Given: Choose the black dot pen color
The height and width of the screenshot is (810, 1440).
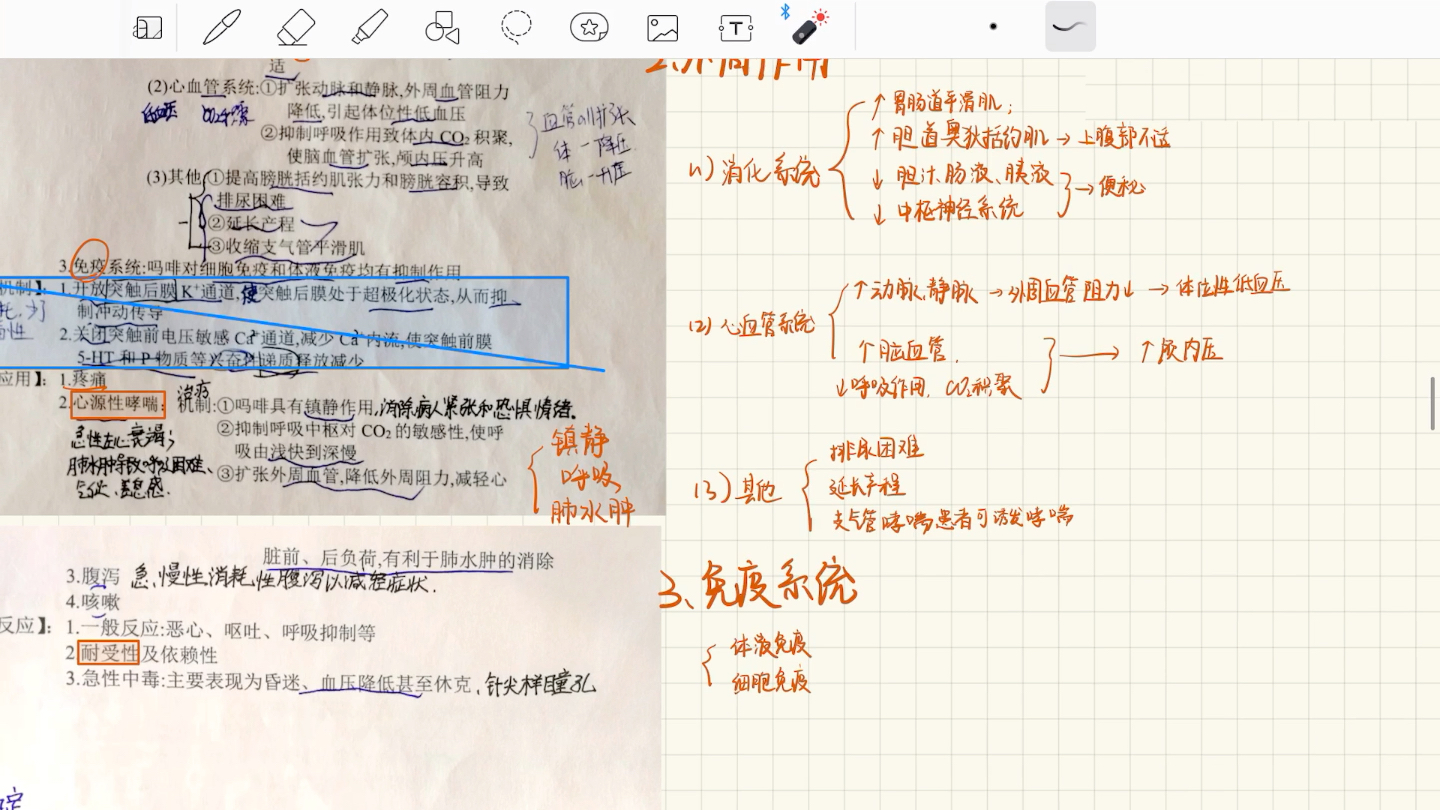Looking at the screenshot, I should [993, 27].
